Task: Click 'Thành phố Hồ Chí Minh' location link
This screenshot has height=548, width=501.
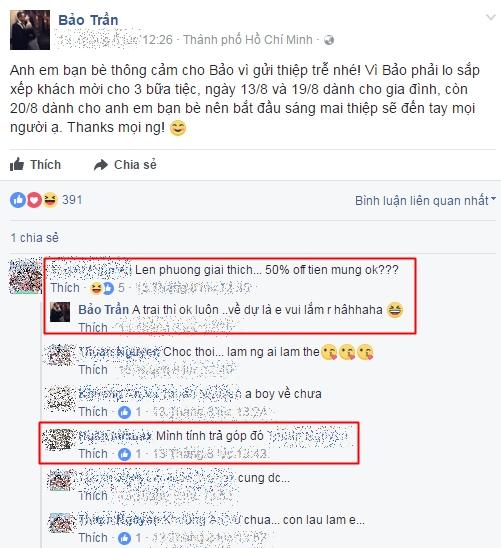Action: tap(248, 40)
